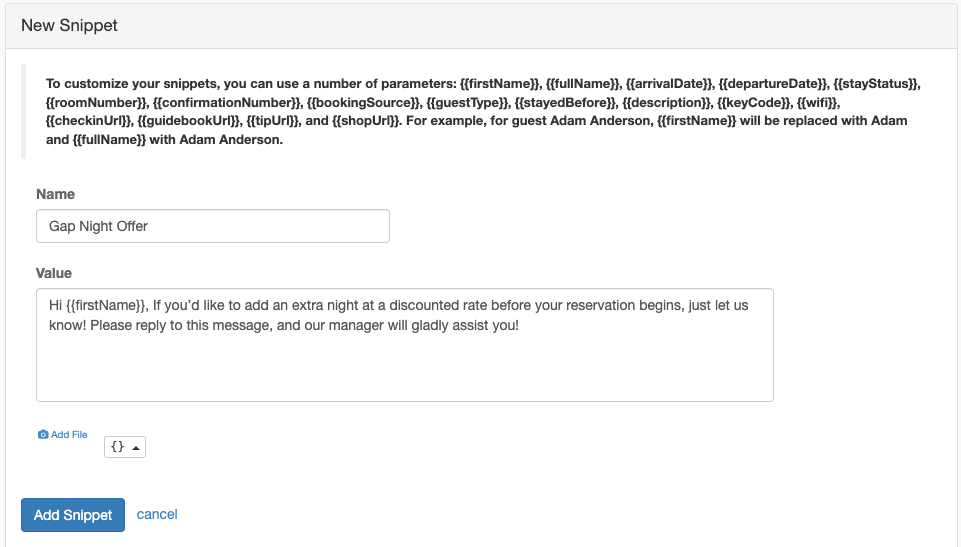Open the curly braces parameter dropdown
The image size is (961, 547).
(x=125, y=447)
